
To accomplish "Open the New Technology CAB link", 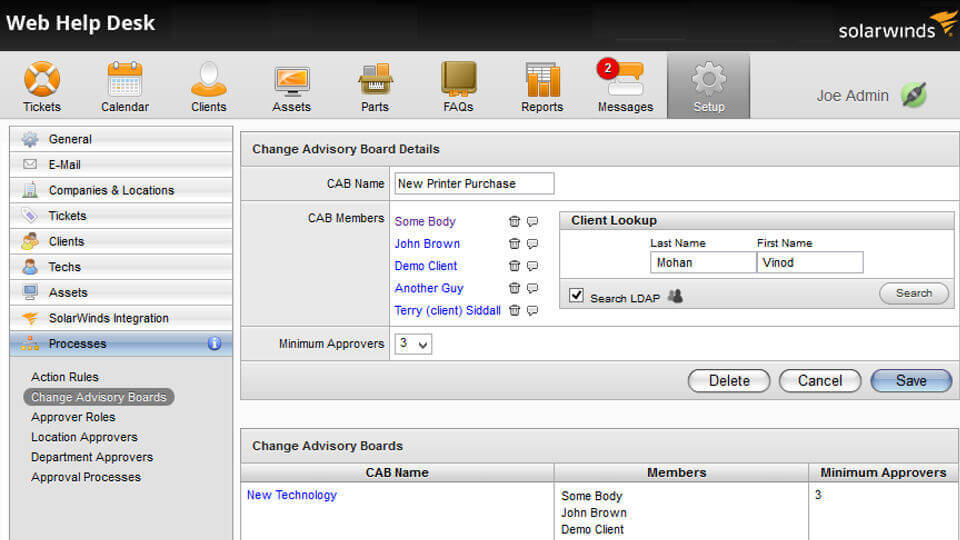I will click(x=292, y=495).
